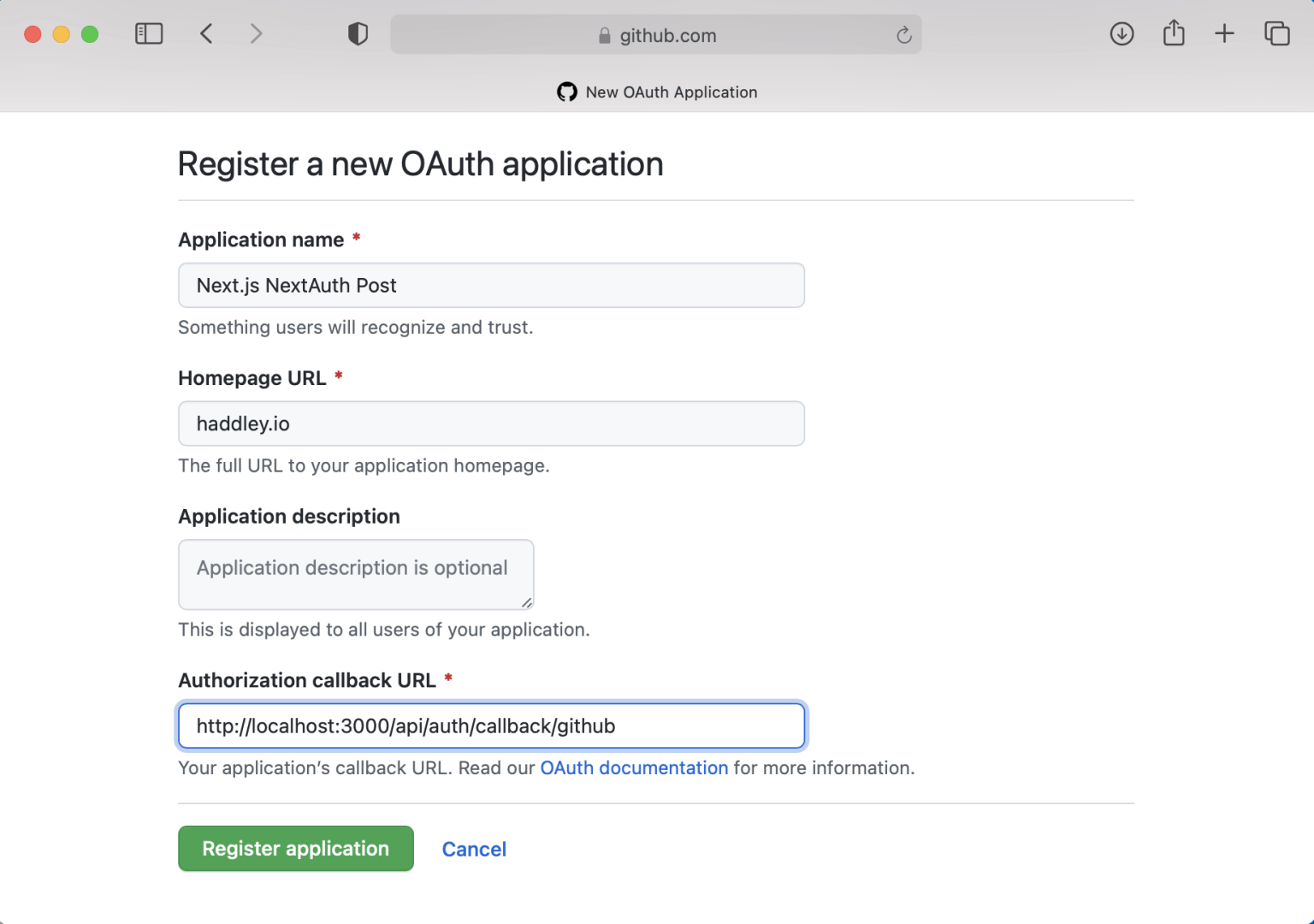Viewport: 1314px width, 924px height.
Task: Focus the Authorization callback URL field
Action: 491,726
